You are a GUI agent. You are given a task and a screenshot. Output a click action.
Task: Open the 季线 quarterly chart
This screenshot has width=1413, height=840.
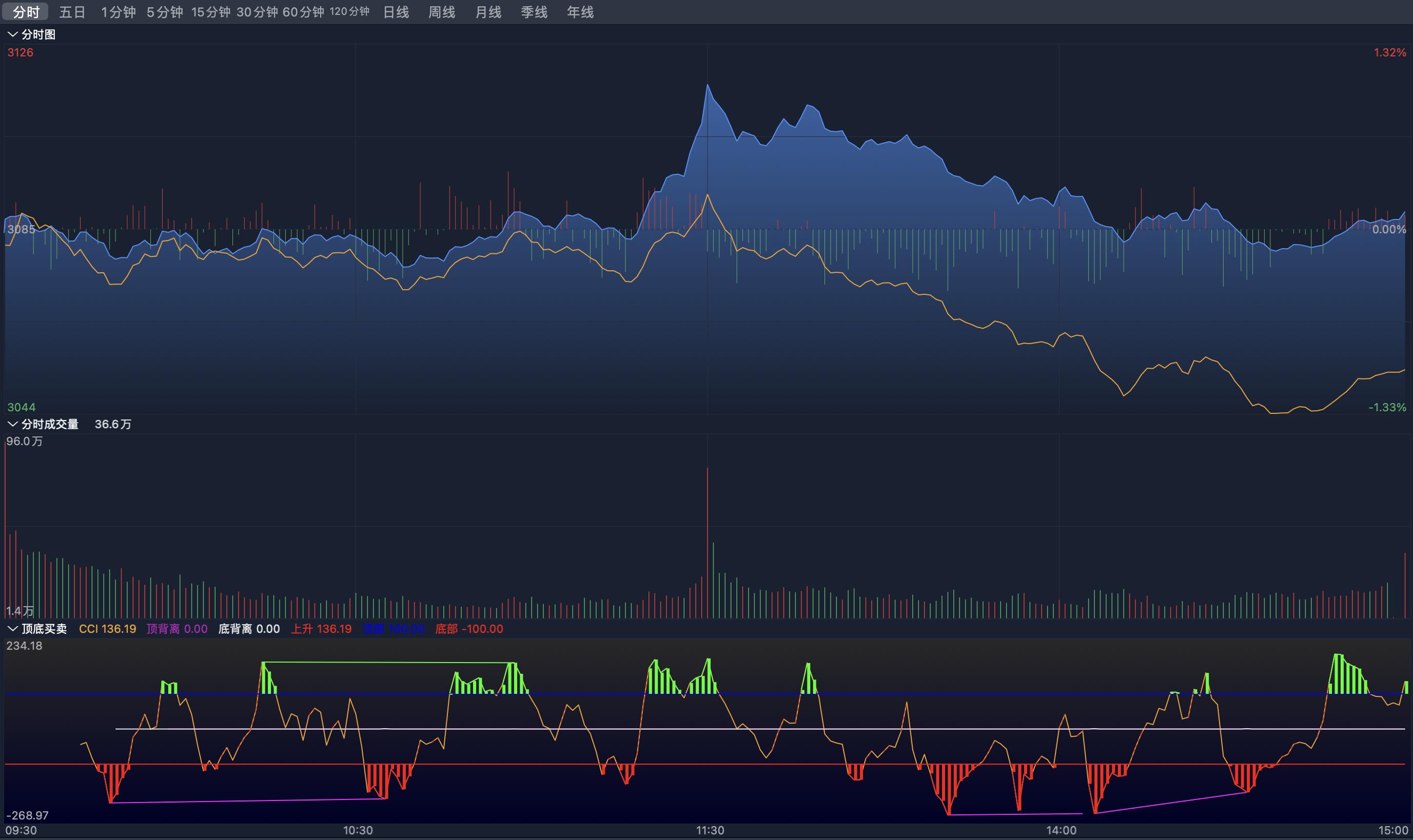534,12
